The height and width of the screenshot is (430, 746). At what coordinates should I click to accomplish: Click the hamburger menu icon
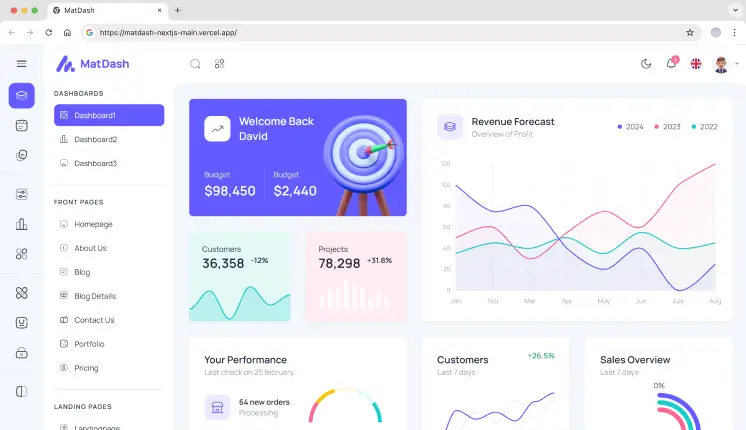click(x=21, y=64)
